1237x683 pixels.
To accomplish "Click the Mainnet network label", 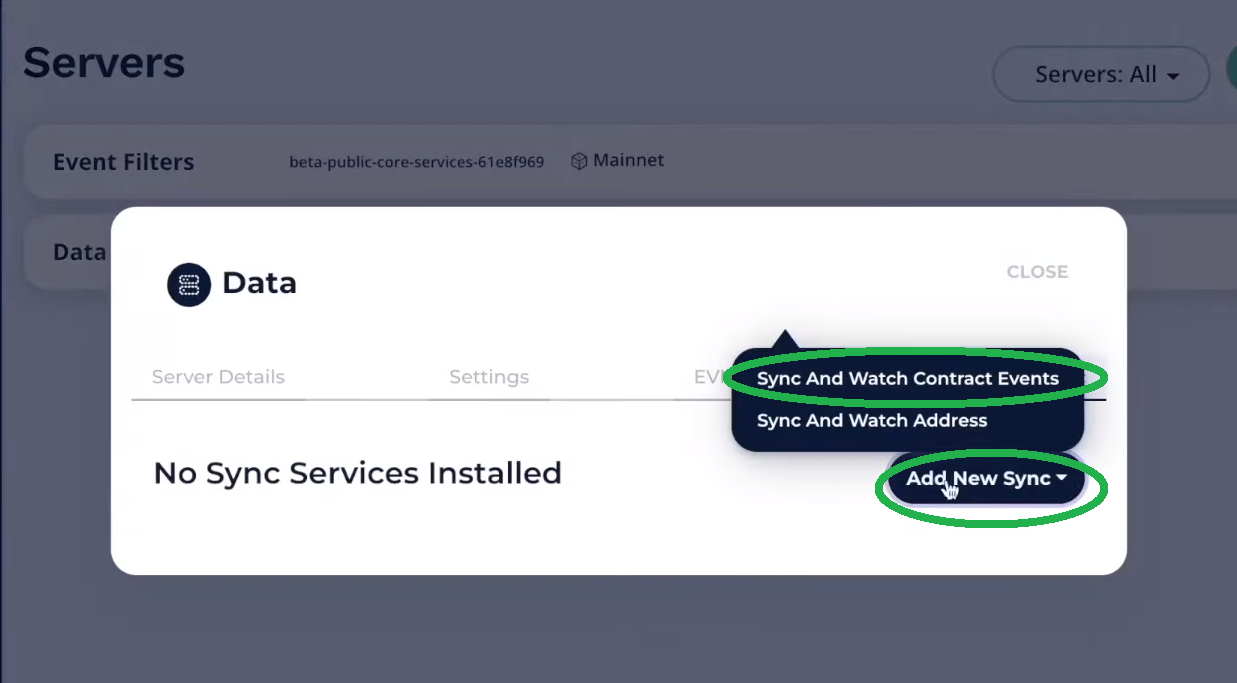I will [628, 160].
